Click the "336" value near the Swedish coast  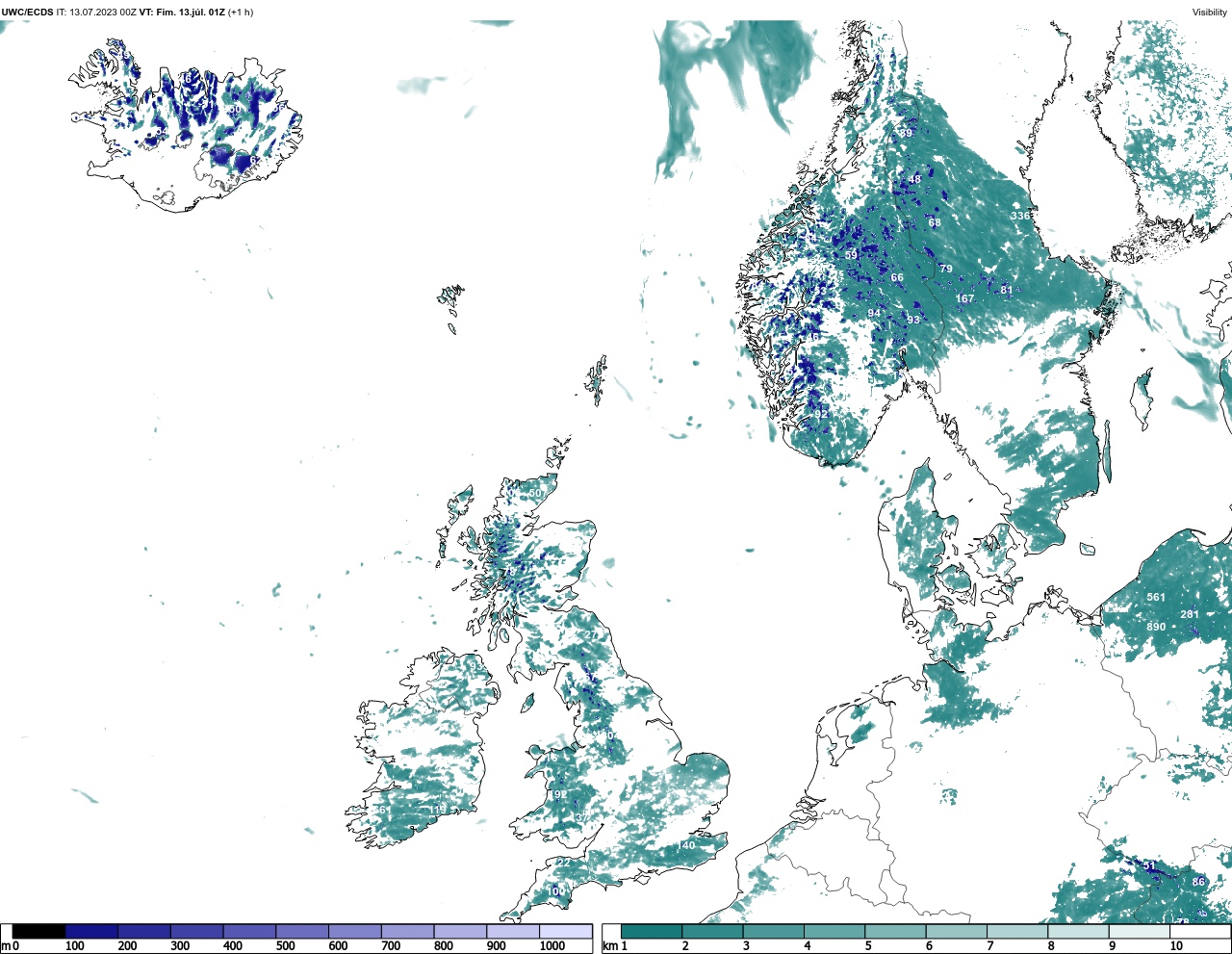pyautogui.click(x=1020, y=216)
